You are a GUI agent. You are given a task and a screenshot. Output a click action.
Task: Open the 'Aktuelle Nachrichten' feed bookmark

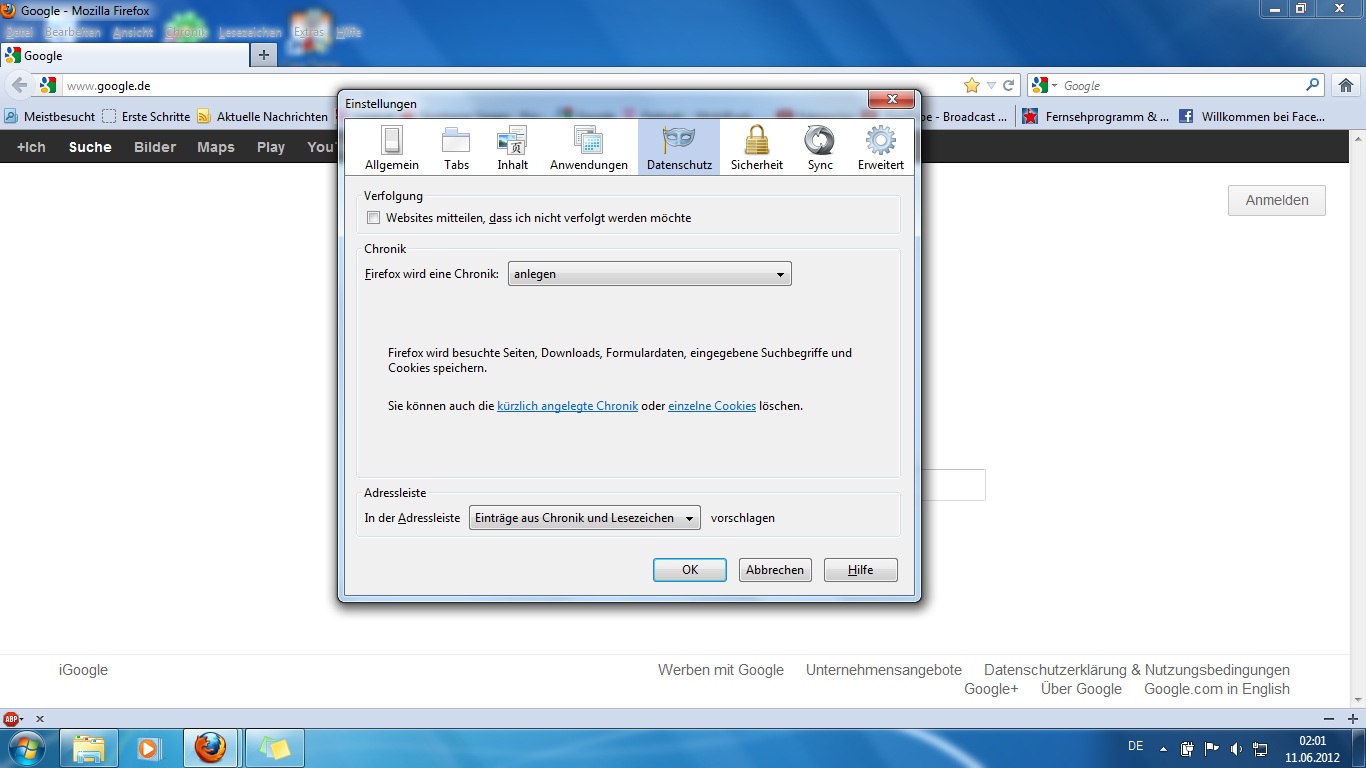263,116
